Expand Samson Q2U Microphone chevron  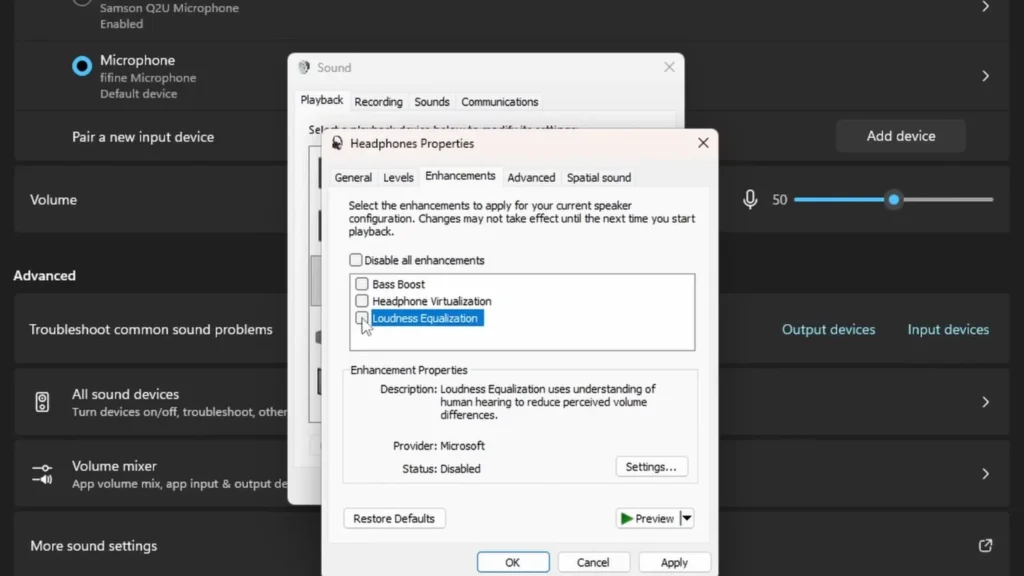(985, 7)
